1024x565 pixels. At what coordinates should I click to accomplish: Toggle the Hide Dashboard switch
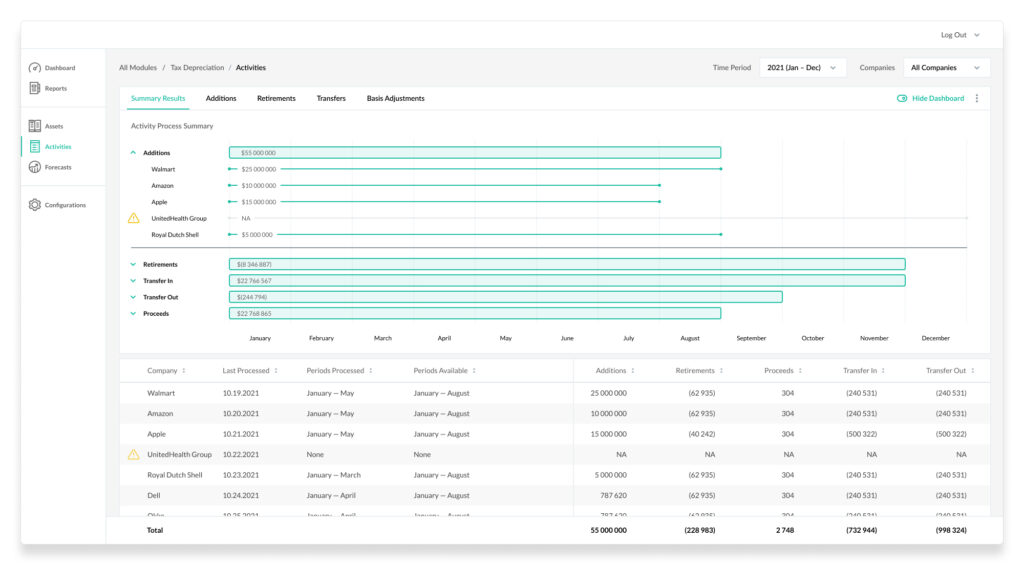902,99
